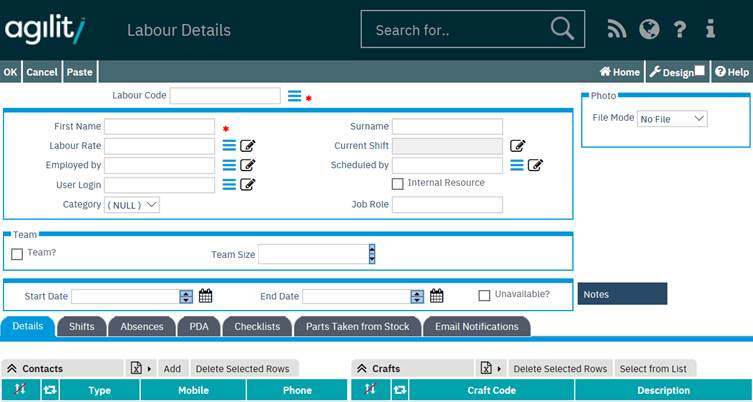The image size is (753, 402).
Task: Click the RSS feed icon in header
Action: [617, 30]
